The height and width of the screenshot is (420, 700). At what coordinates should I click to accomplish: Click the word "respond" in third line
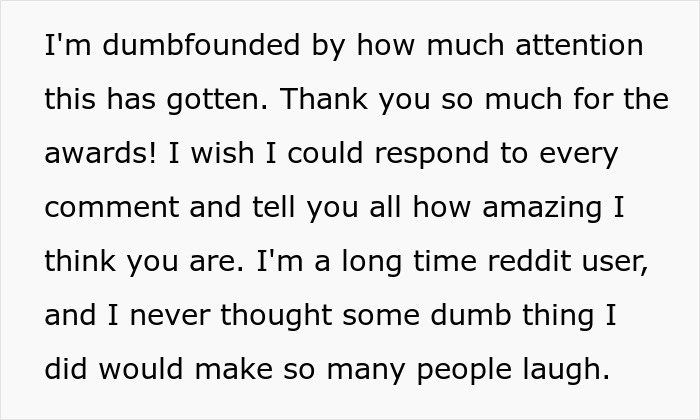click(432, 154)
